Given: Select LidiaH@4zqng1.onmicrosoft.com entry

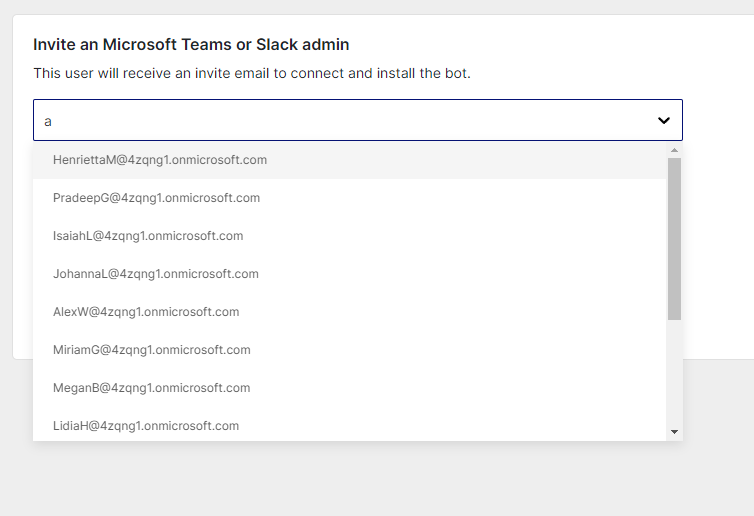Looking at the screenshot, I should coord(350,425).
